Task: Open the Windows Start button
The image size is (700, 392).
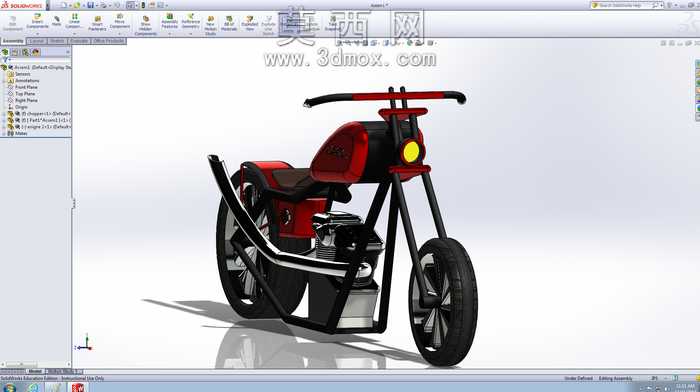Action: coord(9,388)
